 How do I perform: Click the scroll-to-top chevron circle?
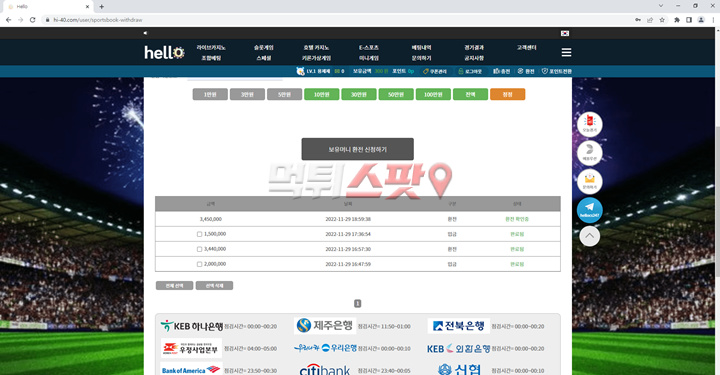(x=590, y=236)
